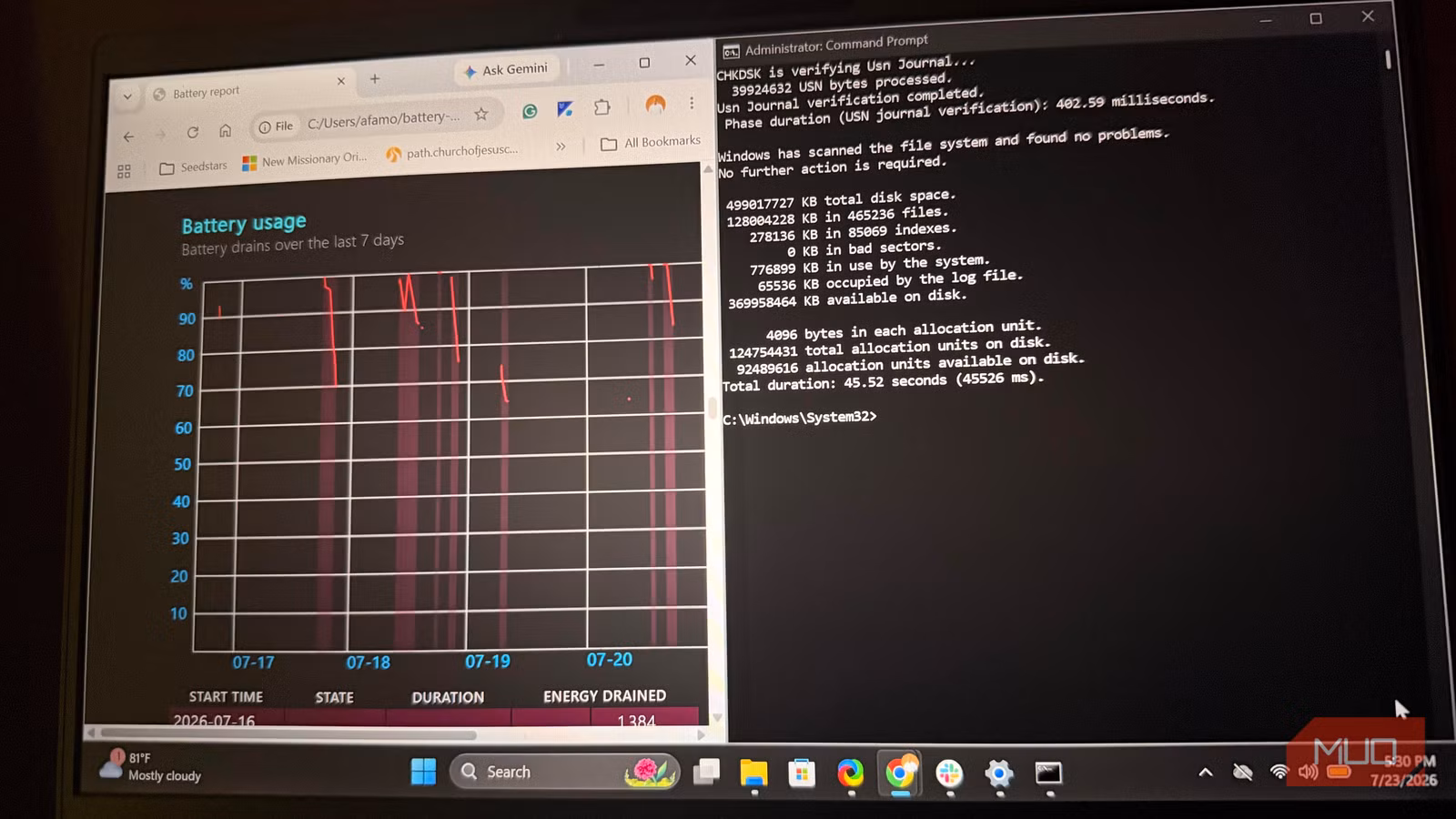1456x819 pixels.
Task: Open Slack from the taskbar
Action: point(949,773)
